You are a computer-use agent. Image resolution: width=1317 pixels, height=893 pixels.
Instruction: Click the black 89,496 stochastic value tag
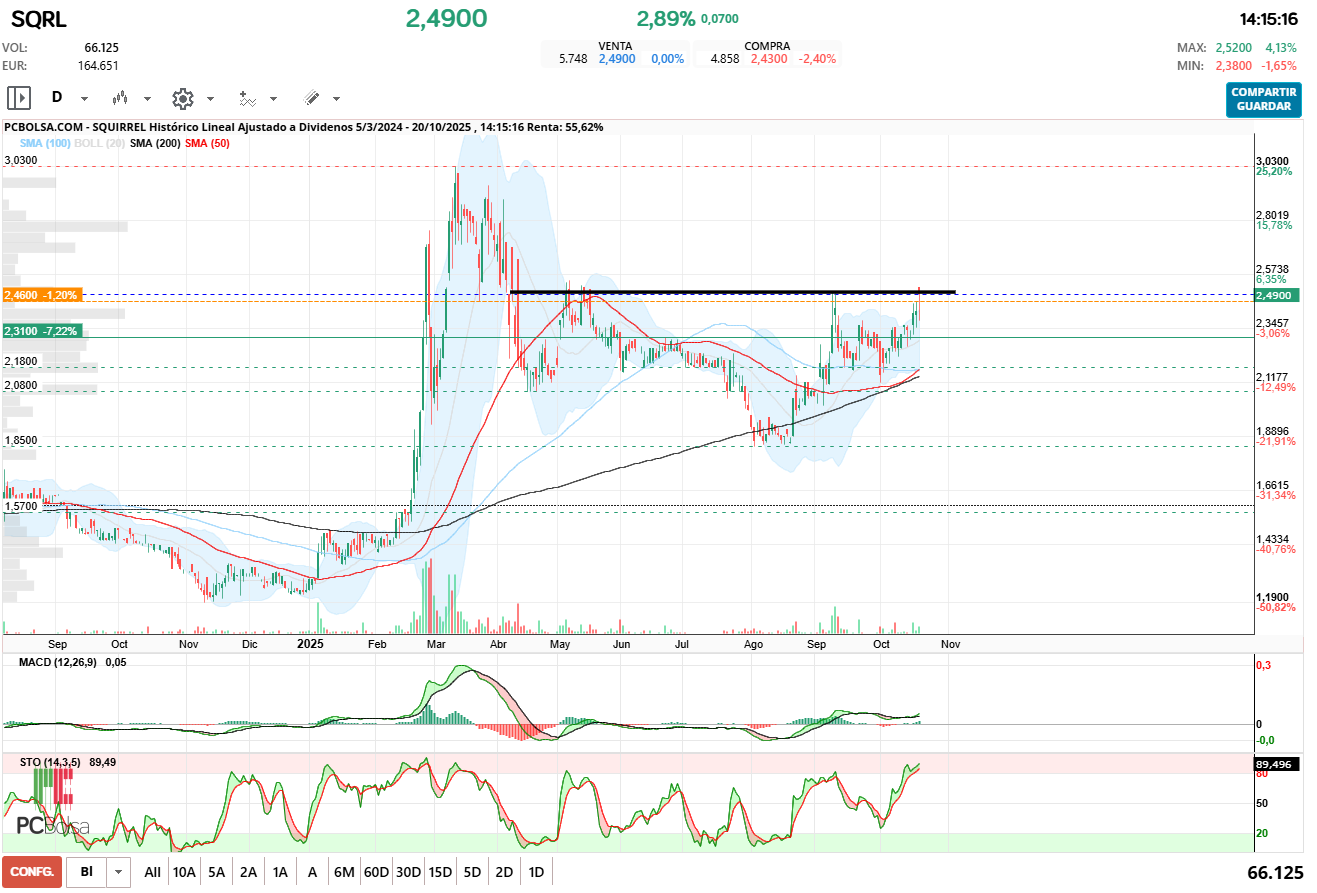pyautogui.click(x=1275, y=764)
